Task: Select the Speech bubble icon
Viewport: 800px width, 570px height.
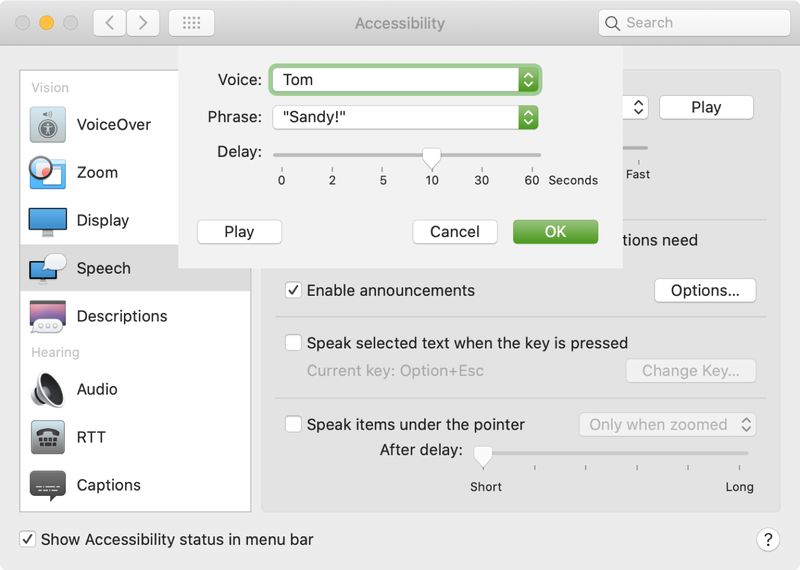Action: [x=47, y=268]
